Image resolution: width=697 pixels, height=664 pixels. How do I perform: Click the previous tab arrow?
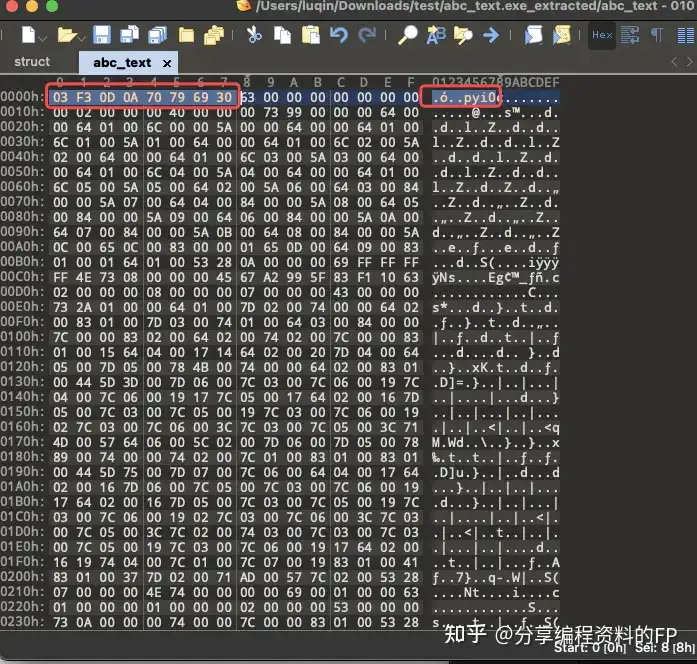[x=674, y=62]
